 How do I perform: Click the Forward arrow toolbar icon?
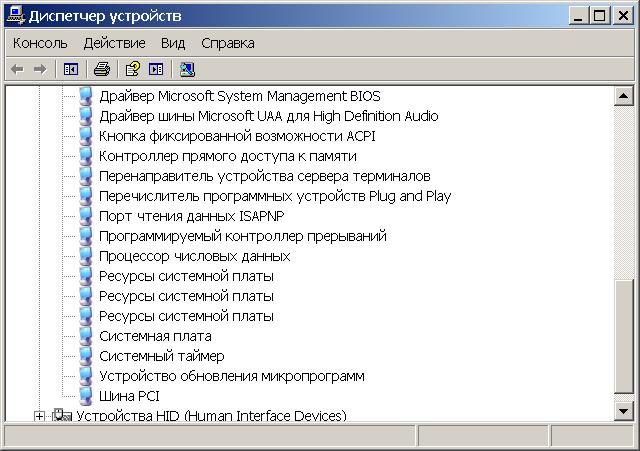[x=40, y=69]
